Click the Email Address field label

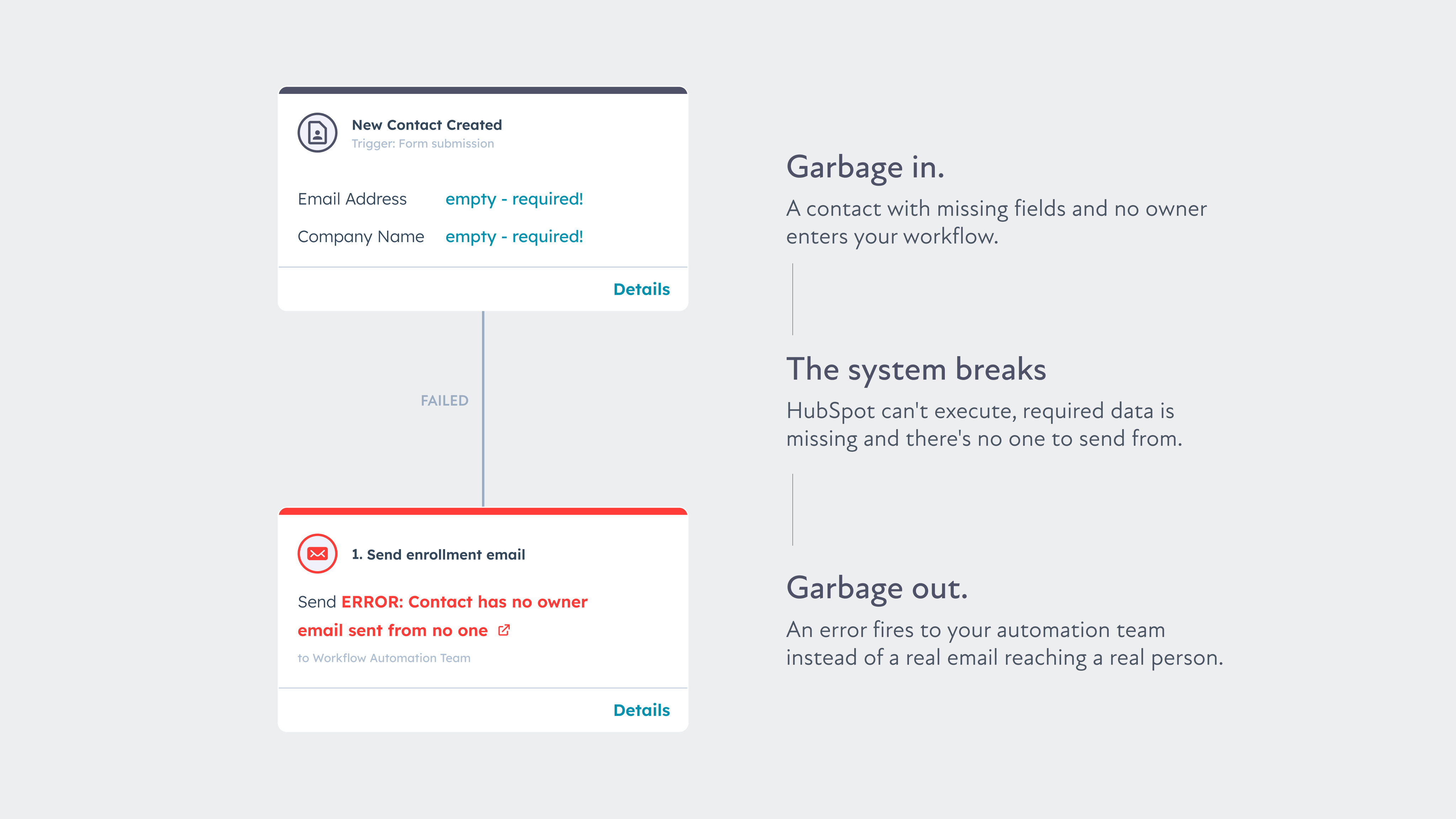(x=352, y=199)
